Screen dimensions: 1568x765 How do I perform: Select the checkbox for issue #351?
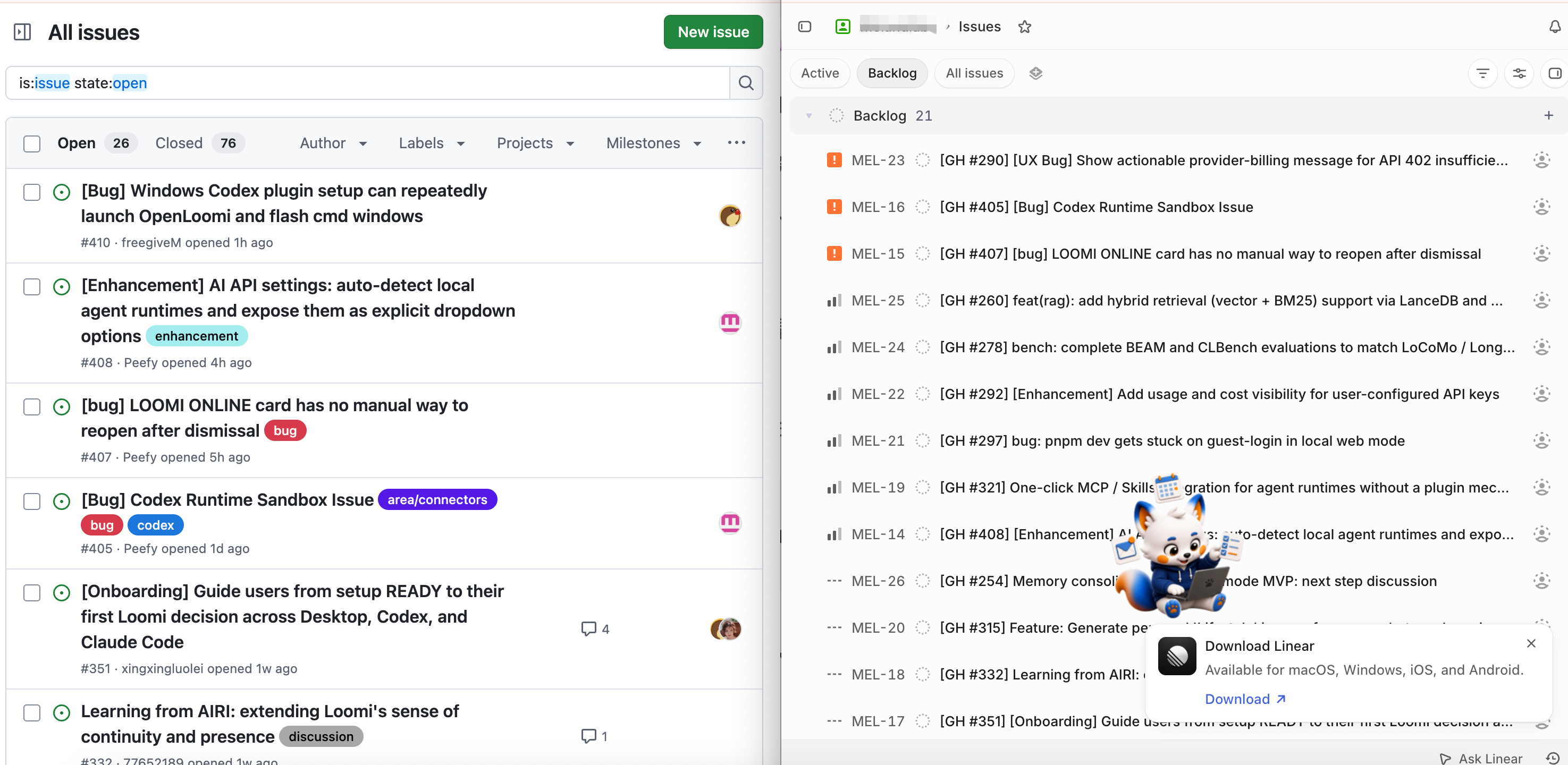coord(32,593)
